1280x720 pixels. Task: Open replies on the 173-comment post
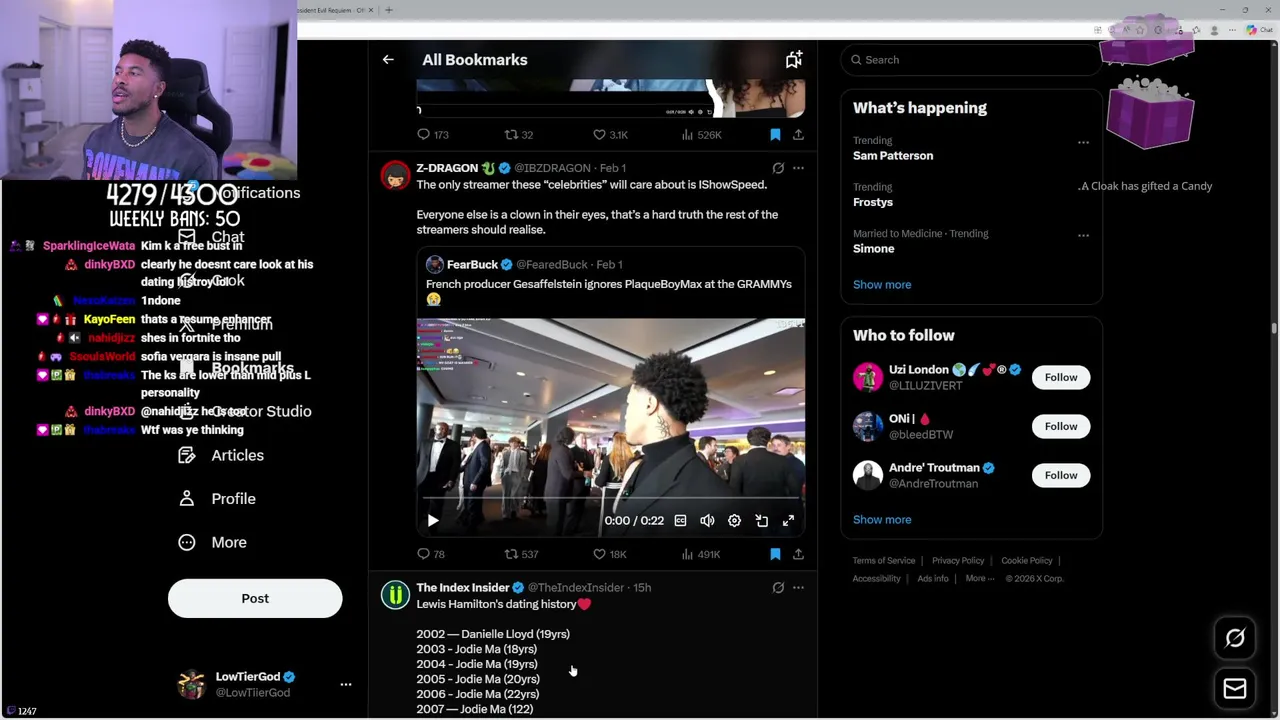tap(433, 134)
